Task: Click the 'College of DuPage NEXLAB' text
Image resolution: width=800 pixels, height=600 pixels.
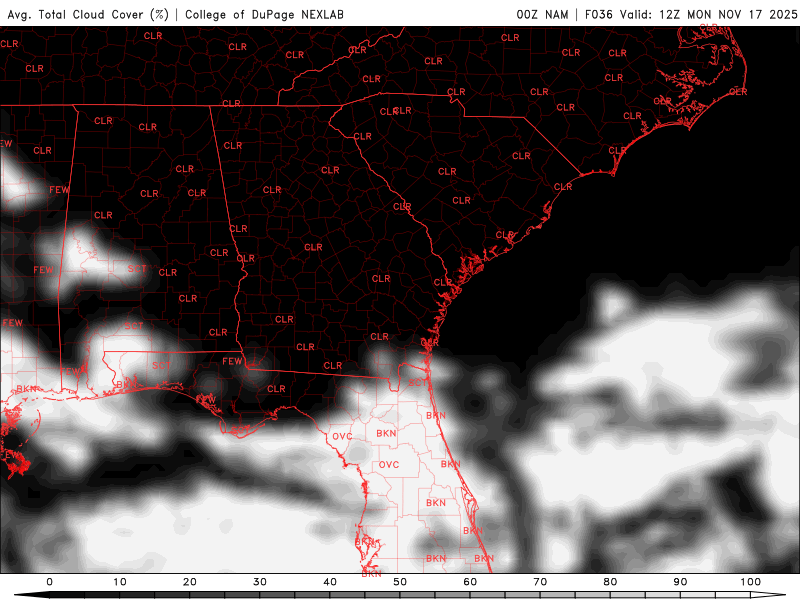Action: pyautogui.click(x=264, y=14)
